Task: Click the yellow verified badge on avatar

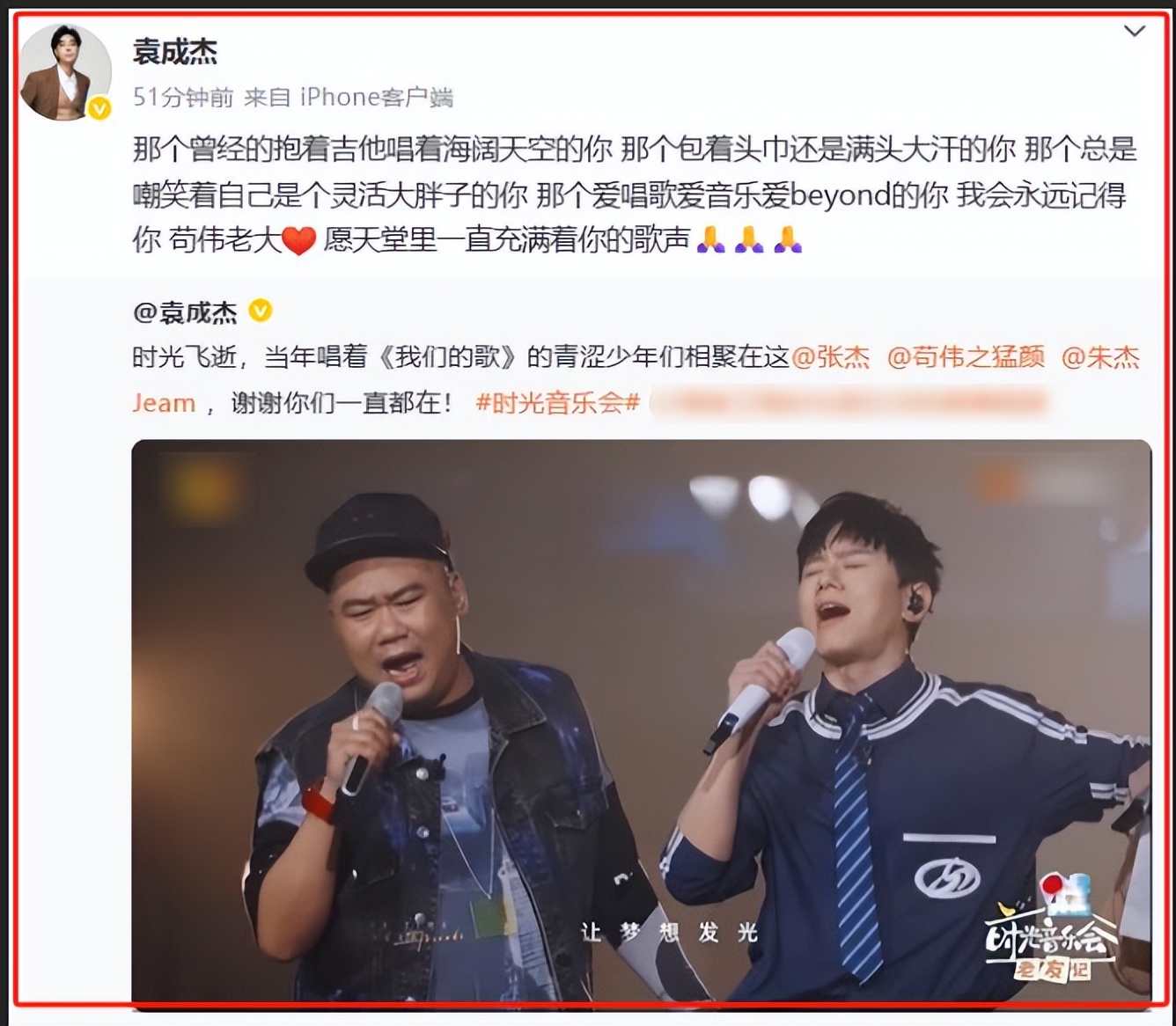Action: click(99, 107)
